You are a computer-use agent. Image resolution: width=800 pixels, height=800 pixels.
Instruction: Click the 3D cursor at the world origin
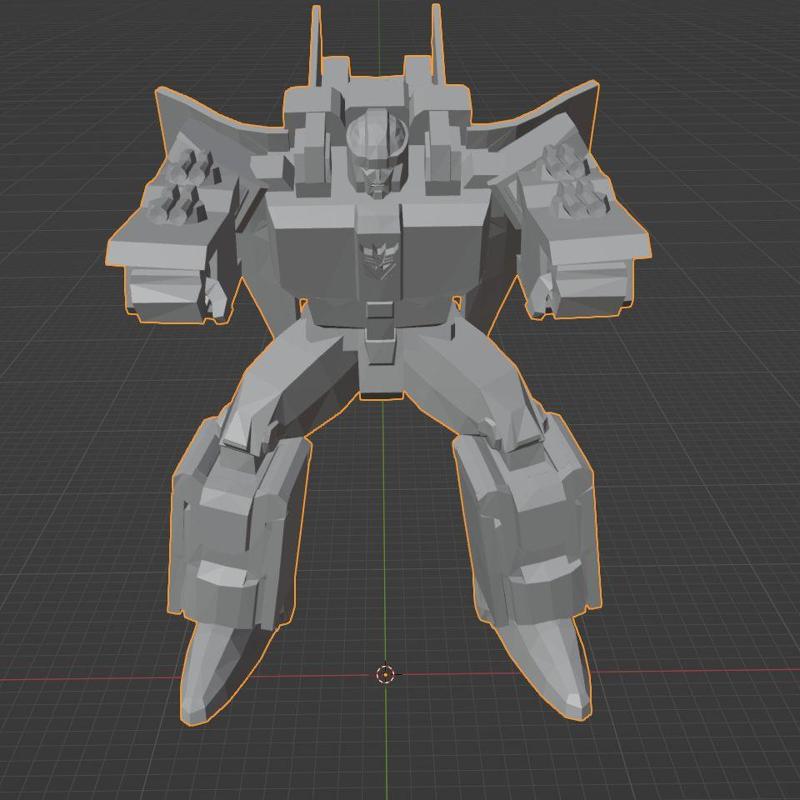coord(385,674)
